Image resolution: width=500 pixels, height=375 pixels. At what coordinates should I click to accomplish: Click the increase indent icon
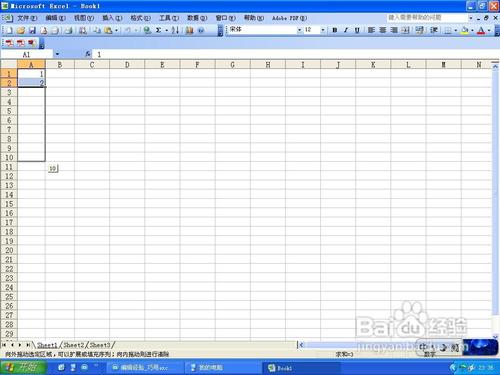pos(434,30)
